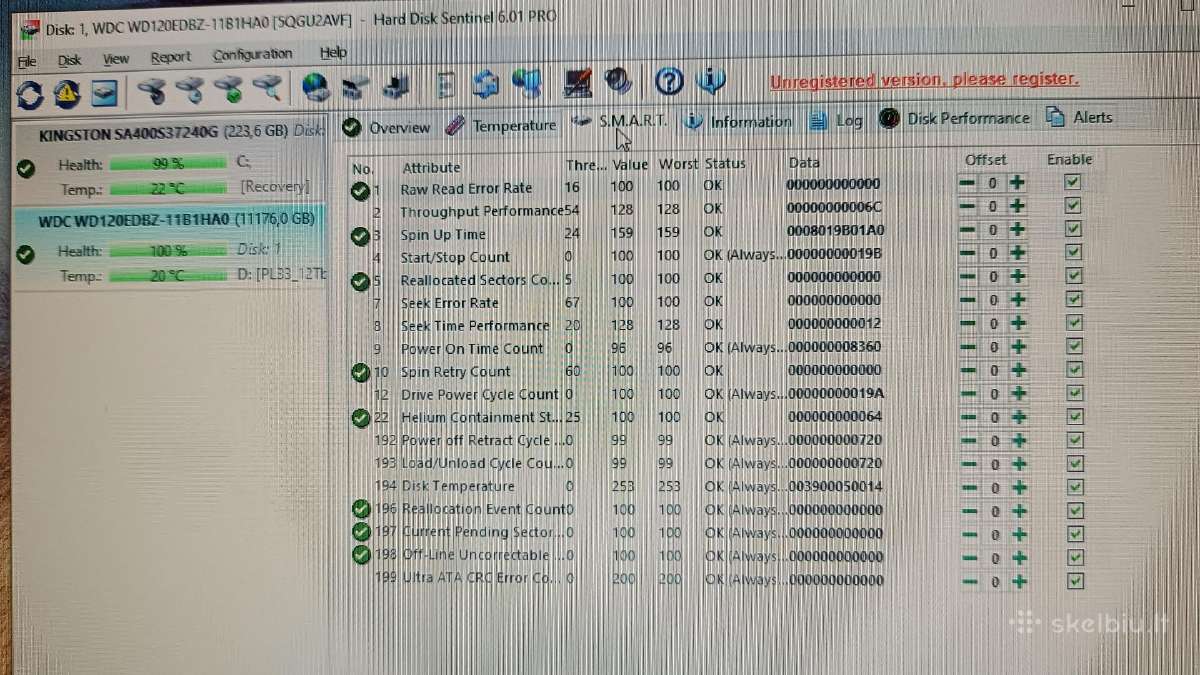
Task: Open the File menu
Action: (x=27, y=61)
